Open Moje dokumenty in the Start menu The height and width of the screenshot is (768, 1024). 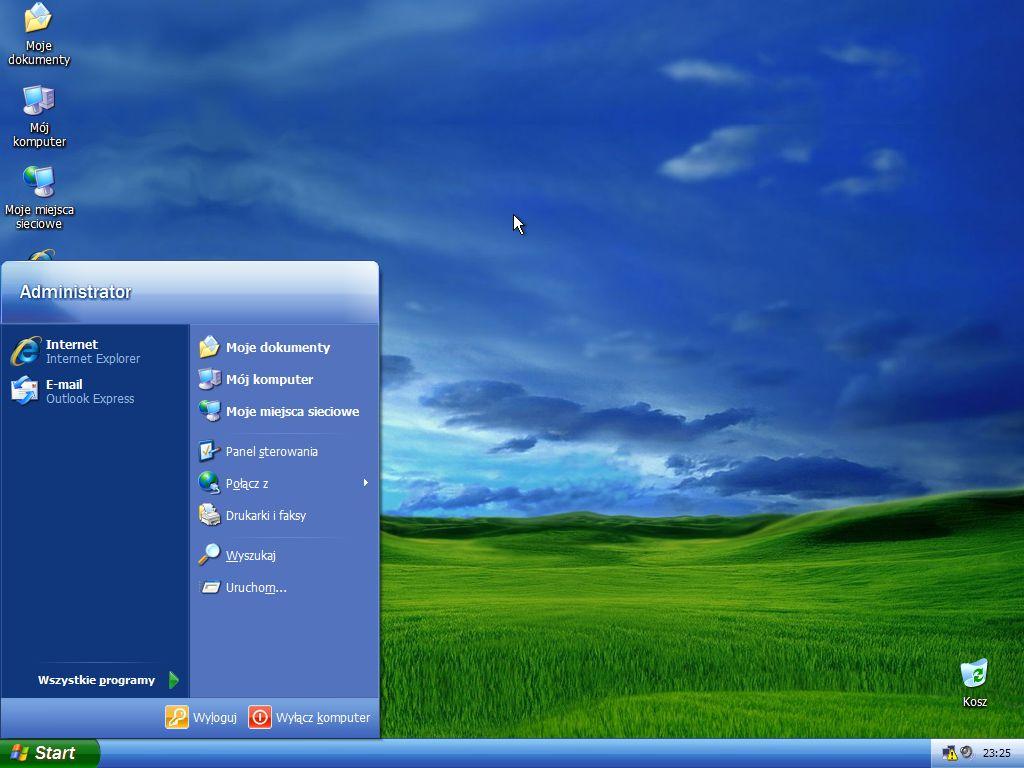(x=284, y=347)
